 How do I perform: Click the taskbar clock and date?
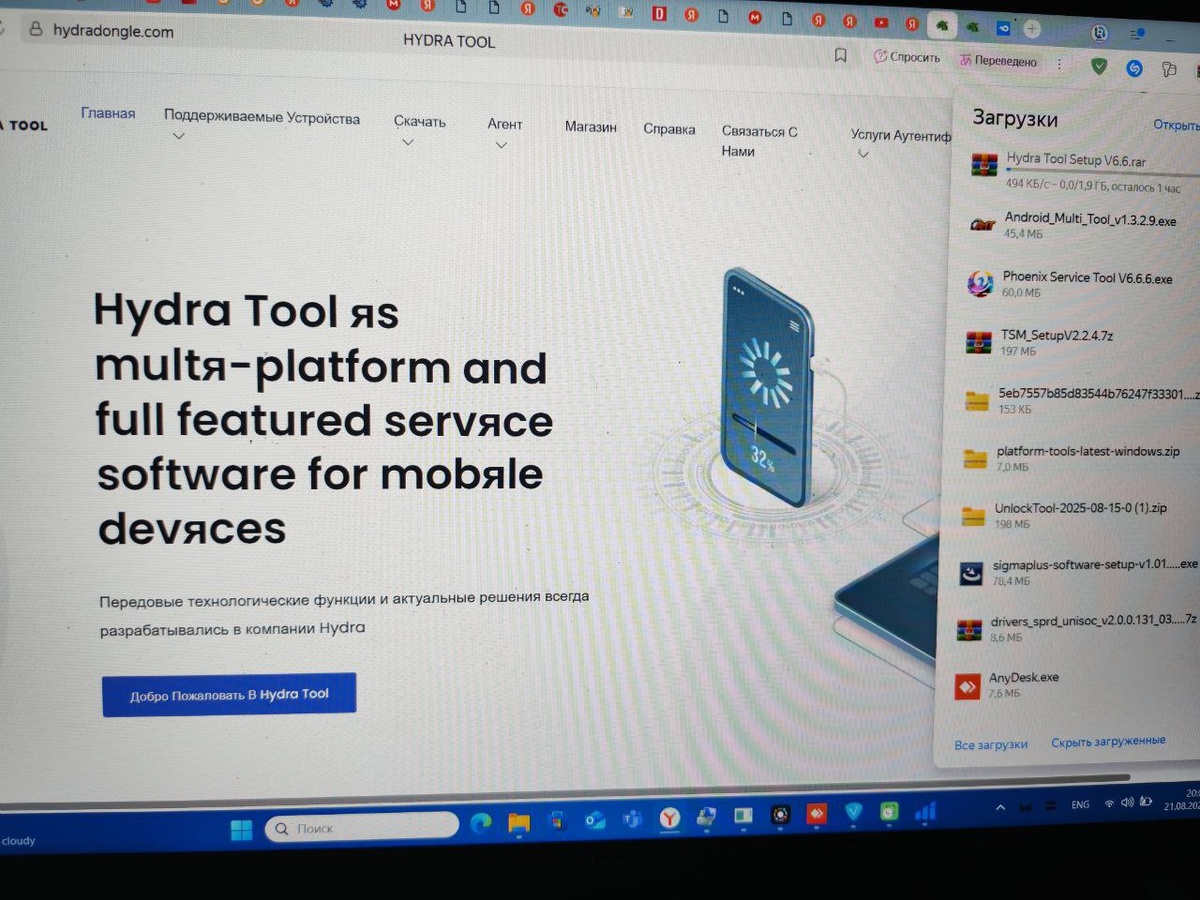pos(1182,798)
